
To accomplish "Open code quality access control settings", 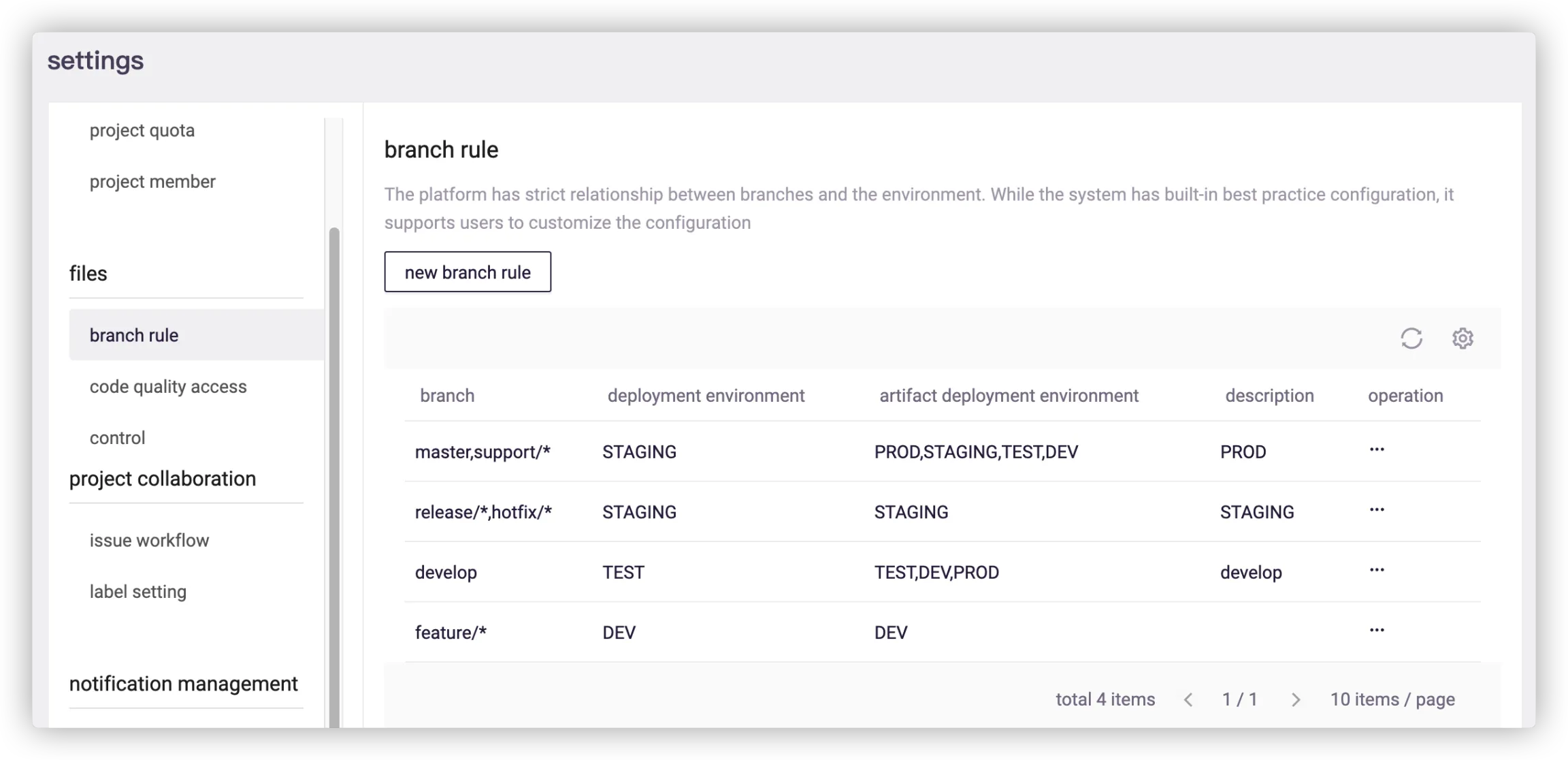I will (x=168, y=387).
